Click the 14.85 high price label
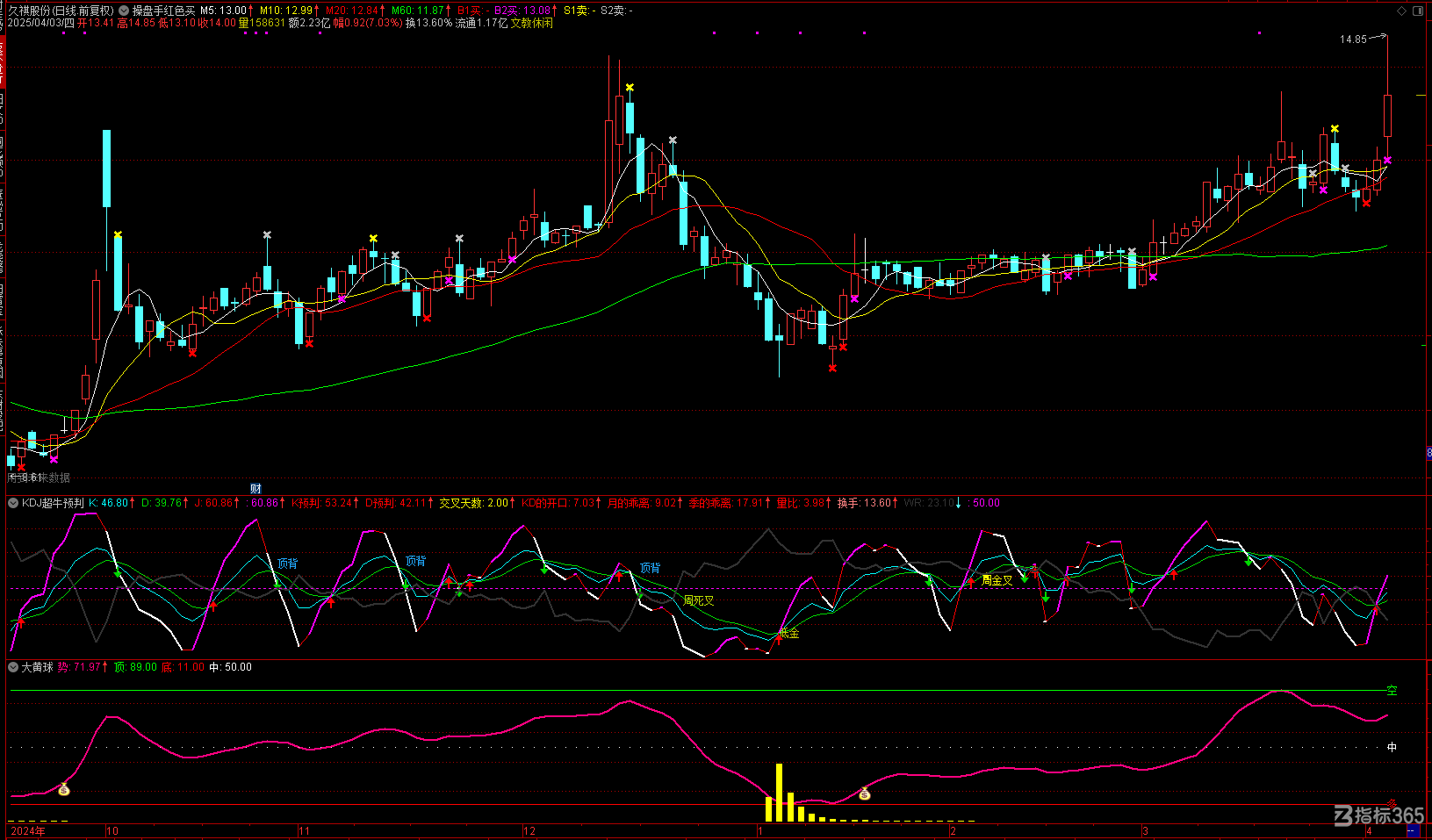The width and height of the screenshot is (1432, 840). click(x=1353, y=39)
